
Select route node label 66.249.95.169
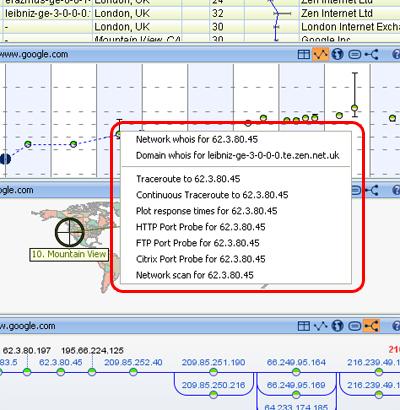click(296, 385)
